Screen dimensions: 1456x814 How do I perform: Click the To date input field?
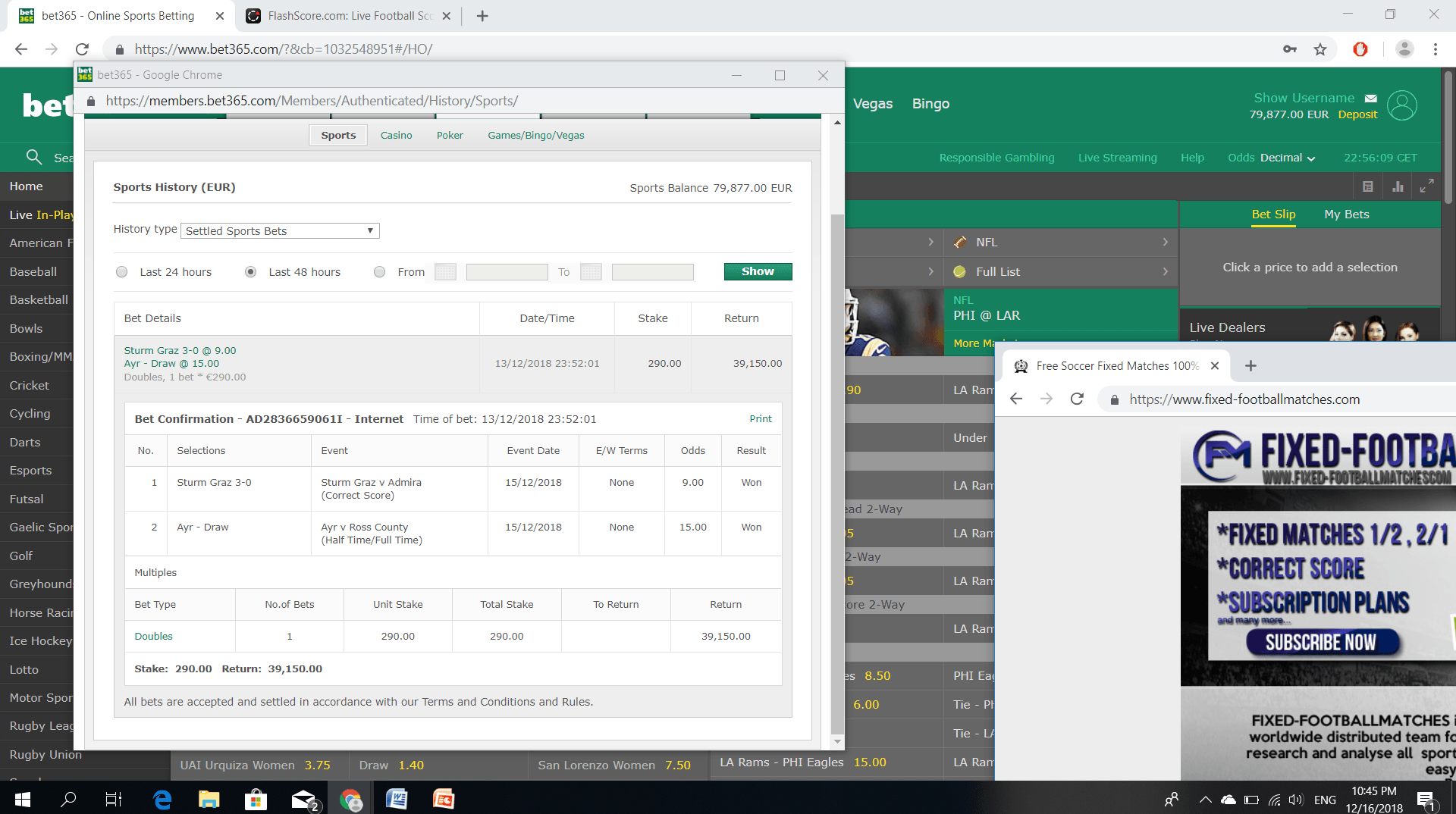652,272
